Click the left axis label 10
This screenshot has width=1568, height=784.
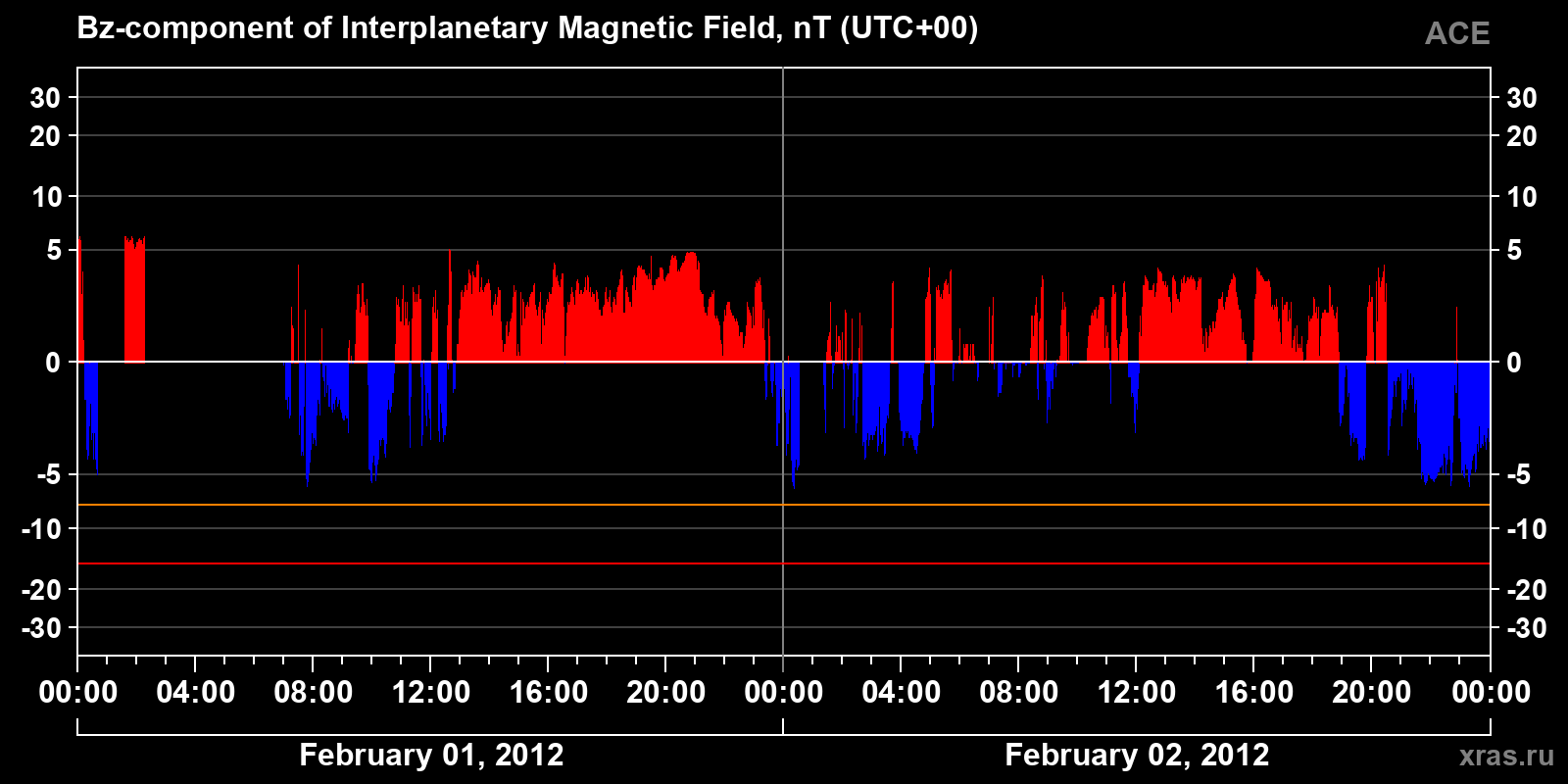click(x=46, y=197)
